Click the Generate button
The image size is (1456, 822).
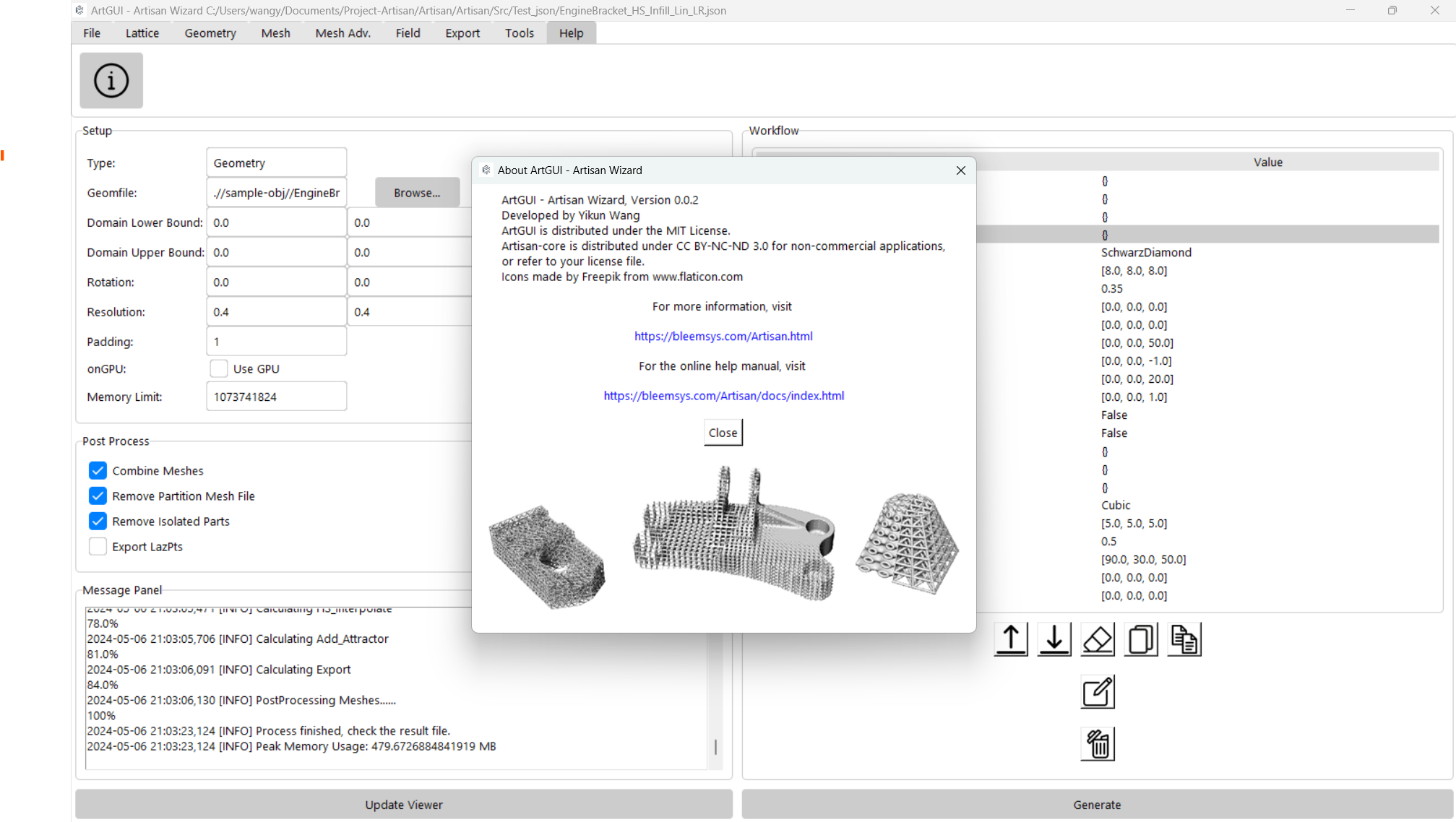1097,805
